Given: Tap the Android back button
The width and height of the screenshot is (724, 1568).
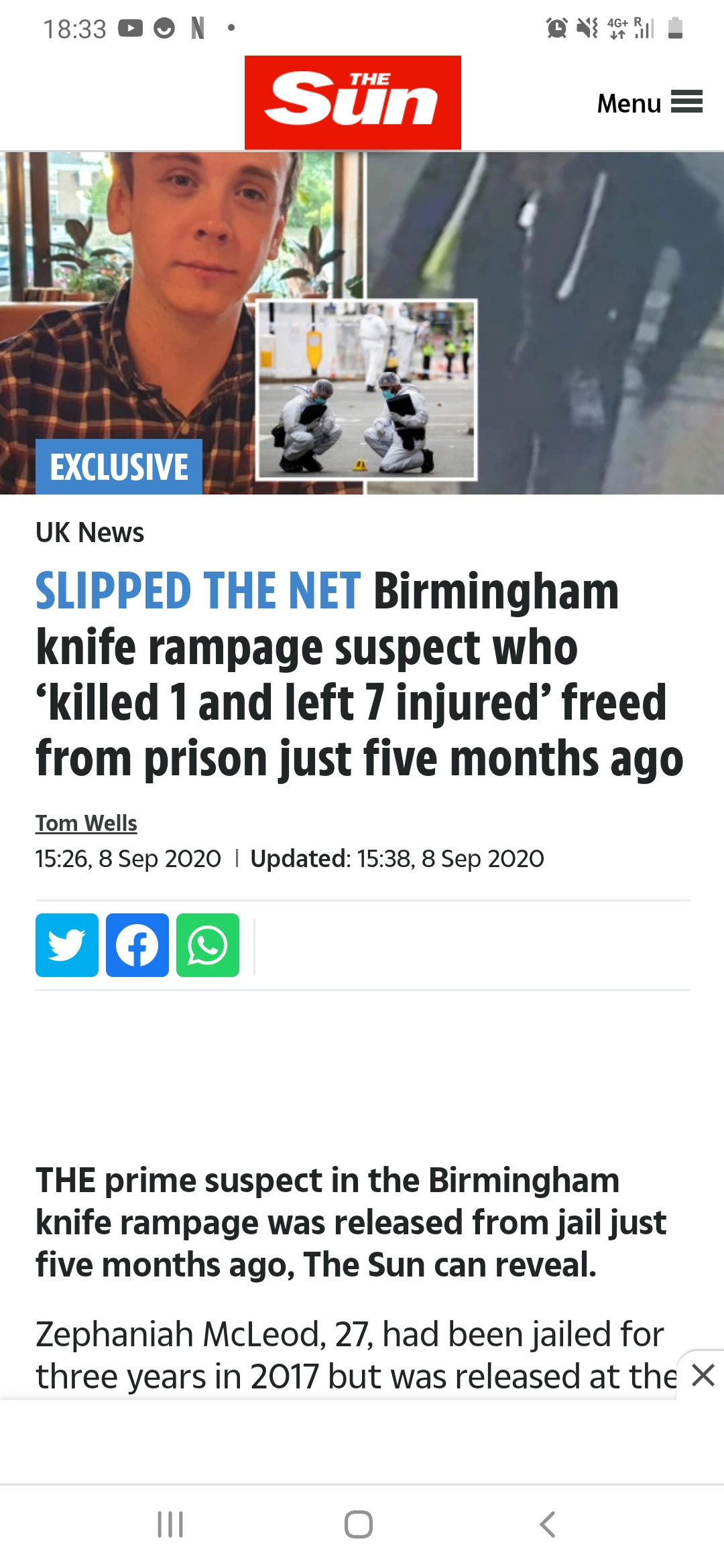Looking at the screenshot, I should pyautogui.click(x=548, y=1524).
